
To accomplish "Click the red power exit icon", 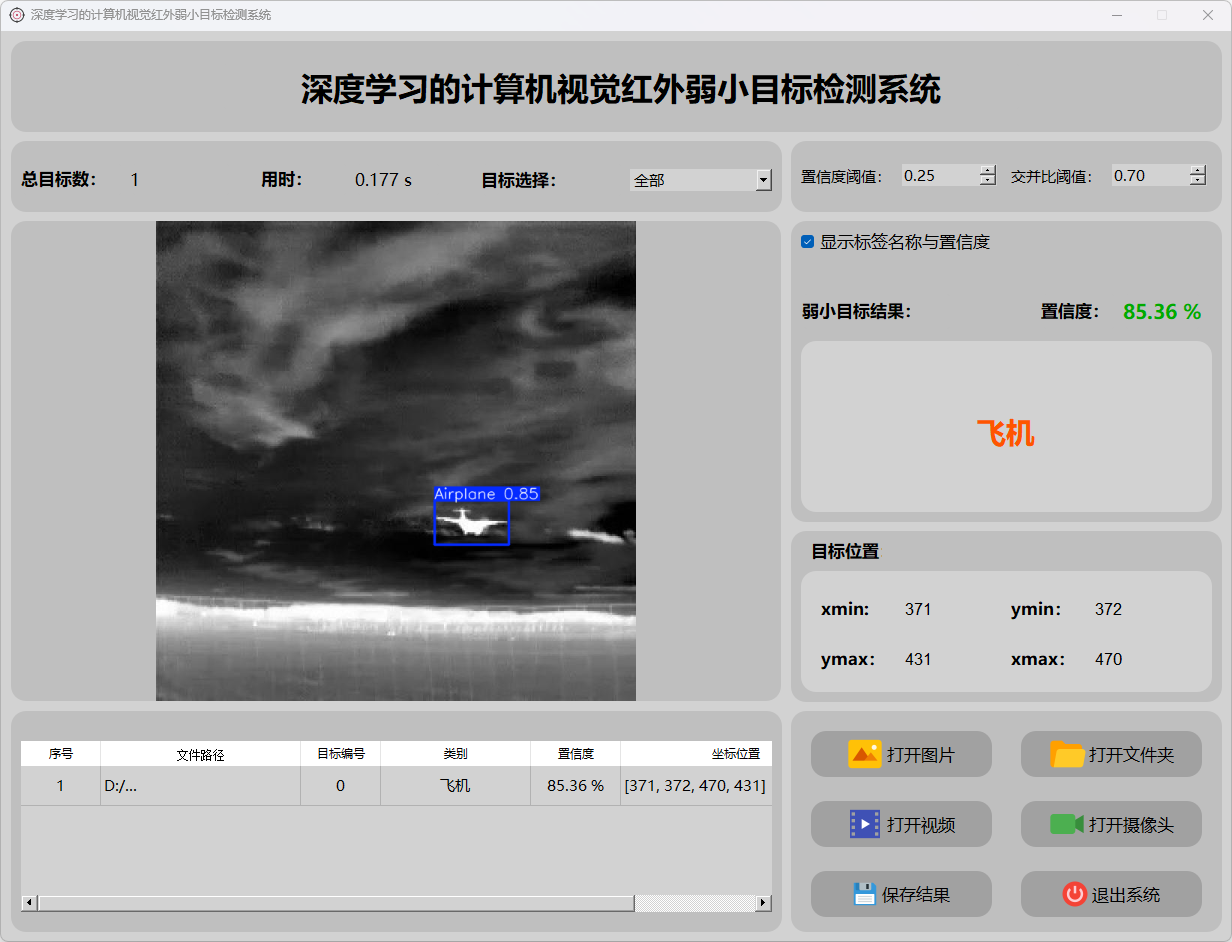I will click(x=1074, y=894).
